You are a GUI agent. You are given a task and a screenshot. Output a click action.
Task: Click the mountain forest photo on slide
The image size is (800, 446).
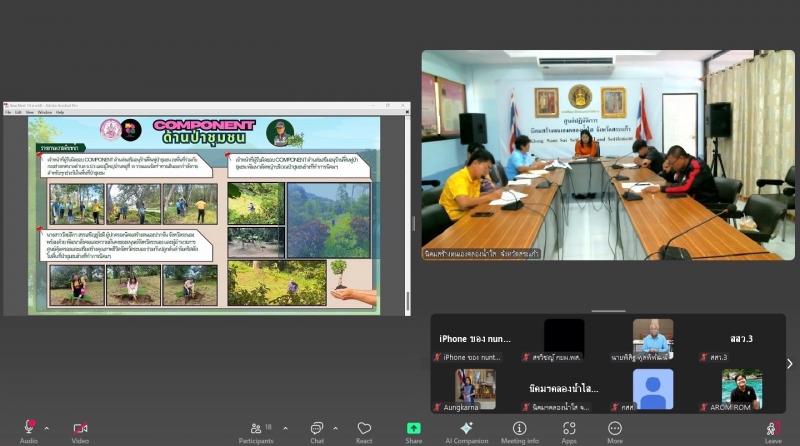coord(328,220)
